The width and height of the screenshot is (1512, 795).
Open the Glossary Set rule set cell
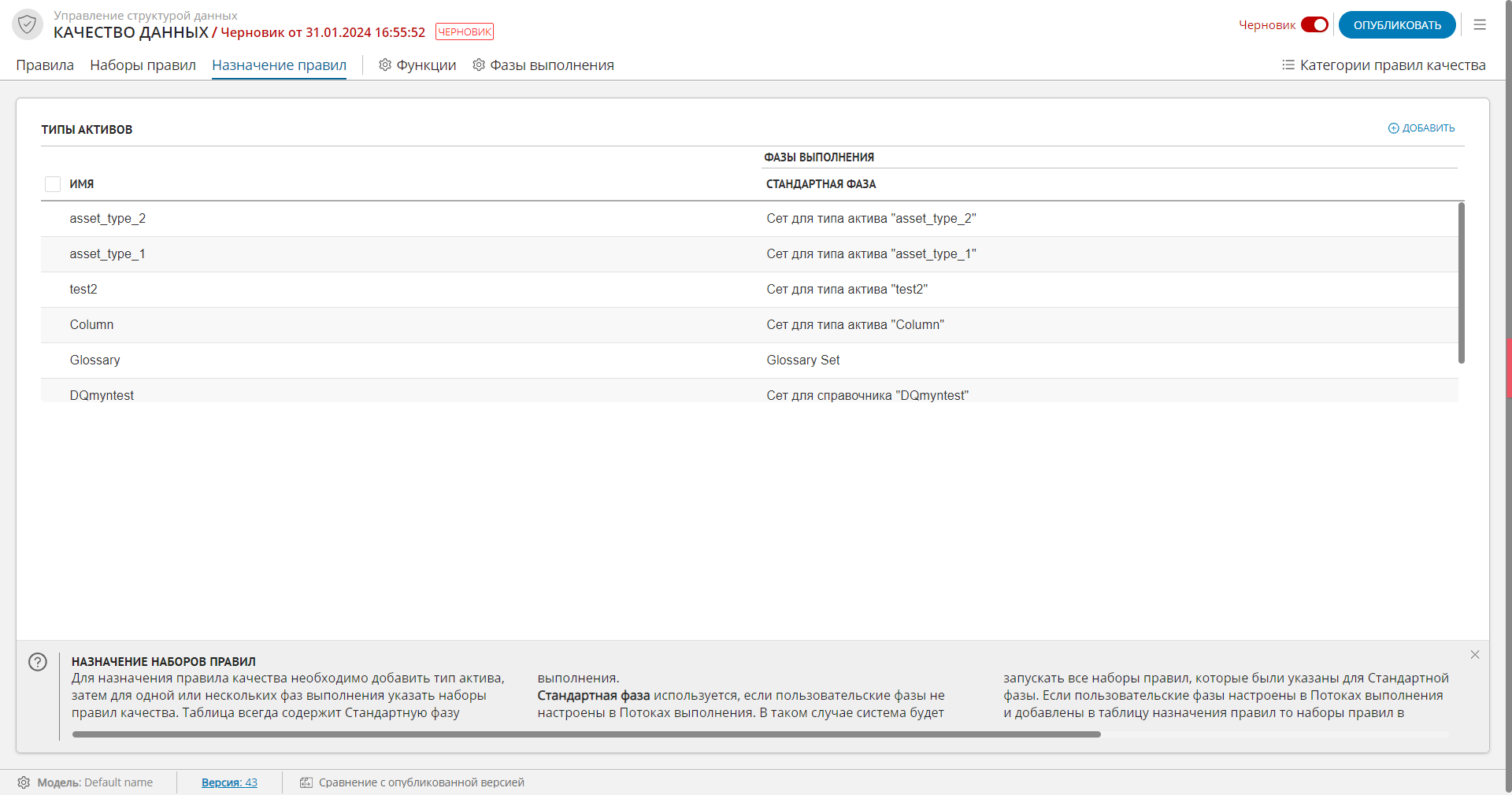(x=802, y=361)
